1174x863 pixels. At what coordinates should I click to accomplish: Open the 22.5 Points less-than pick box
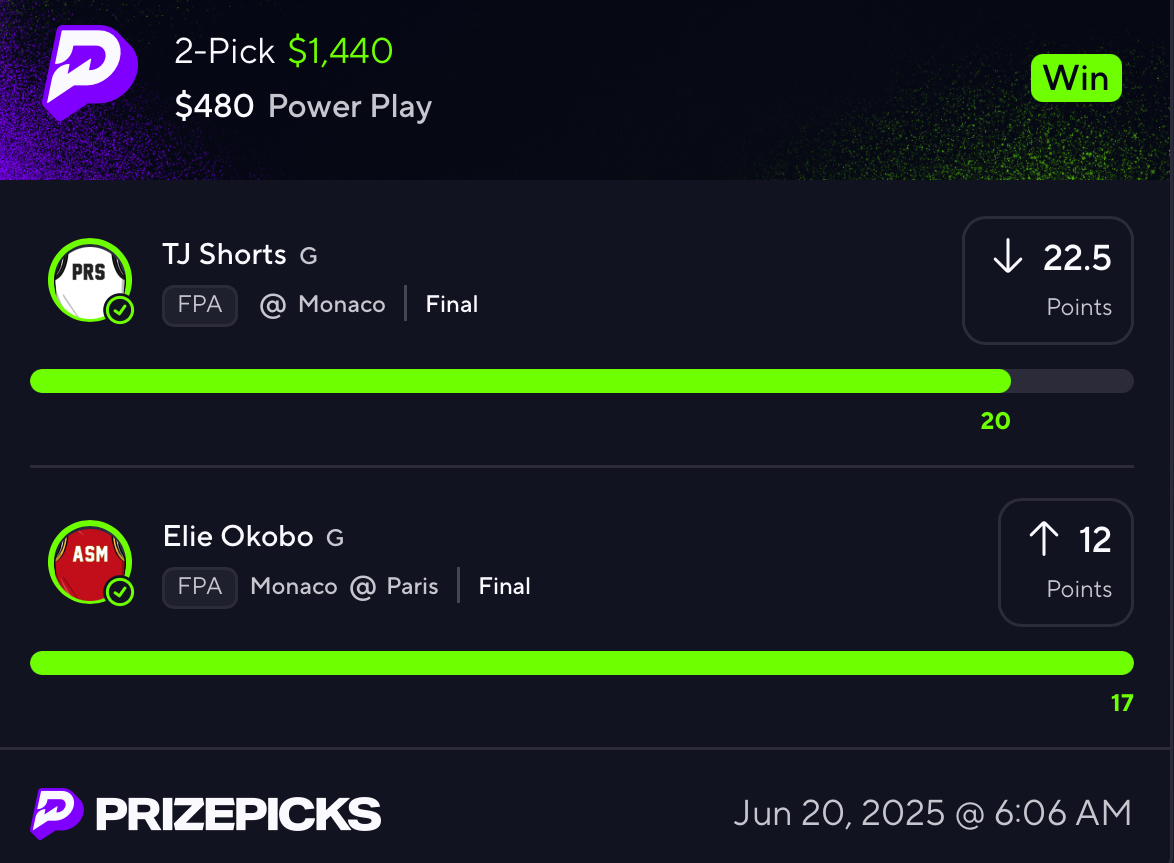(1047, 280)
